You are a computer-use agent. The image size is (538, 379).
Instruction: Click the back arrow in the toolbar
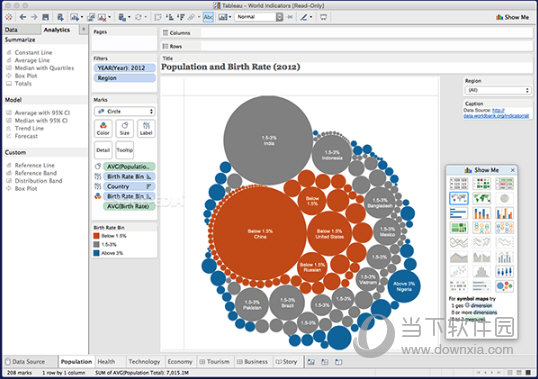tap(23, 17)
